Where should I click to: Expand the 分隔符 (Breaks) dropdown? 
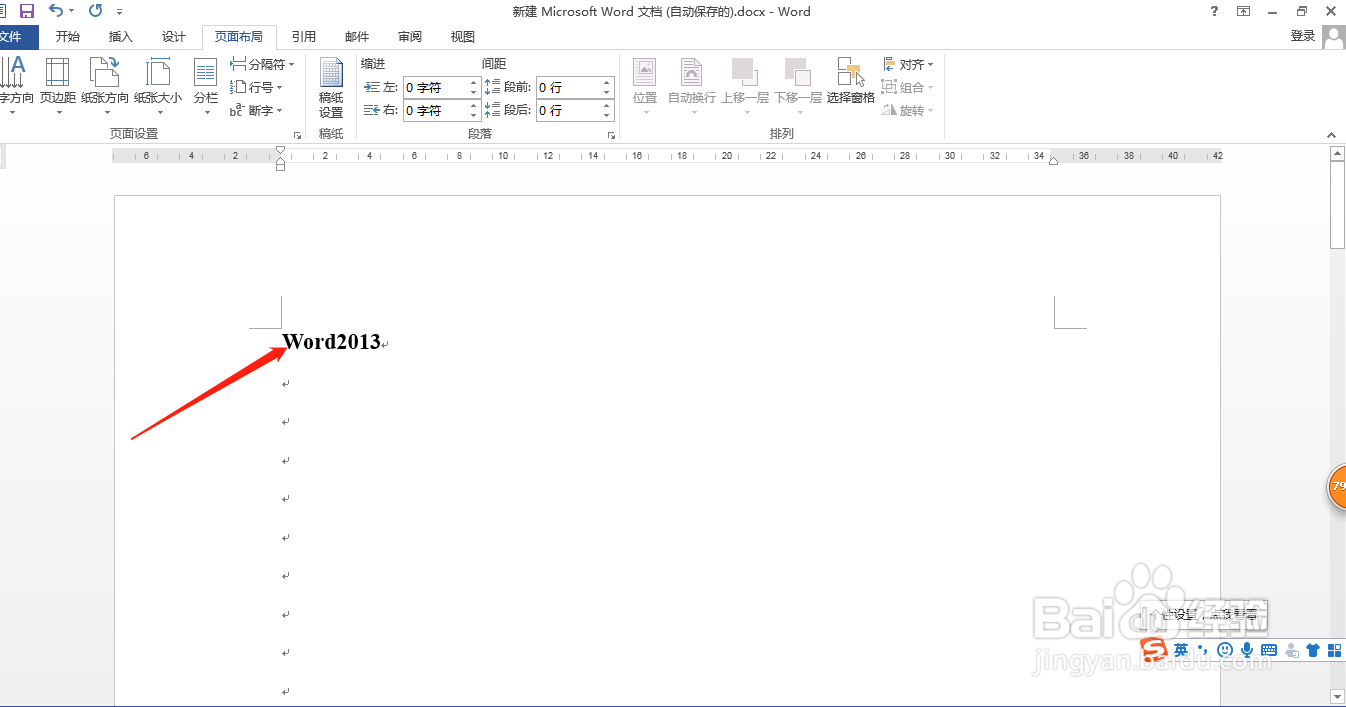pos(262,64)
